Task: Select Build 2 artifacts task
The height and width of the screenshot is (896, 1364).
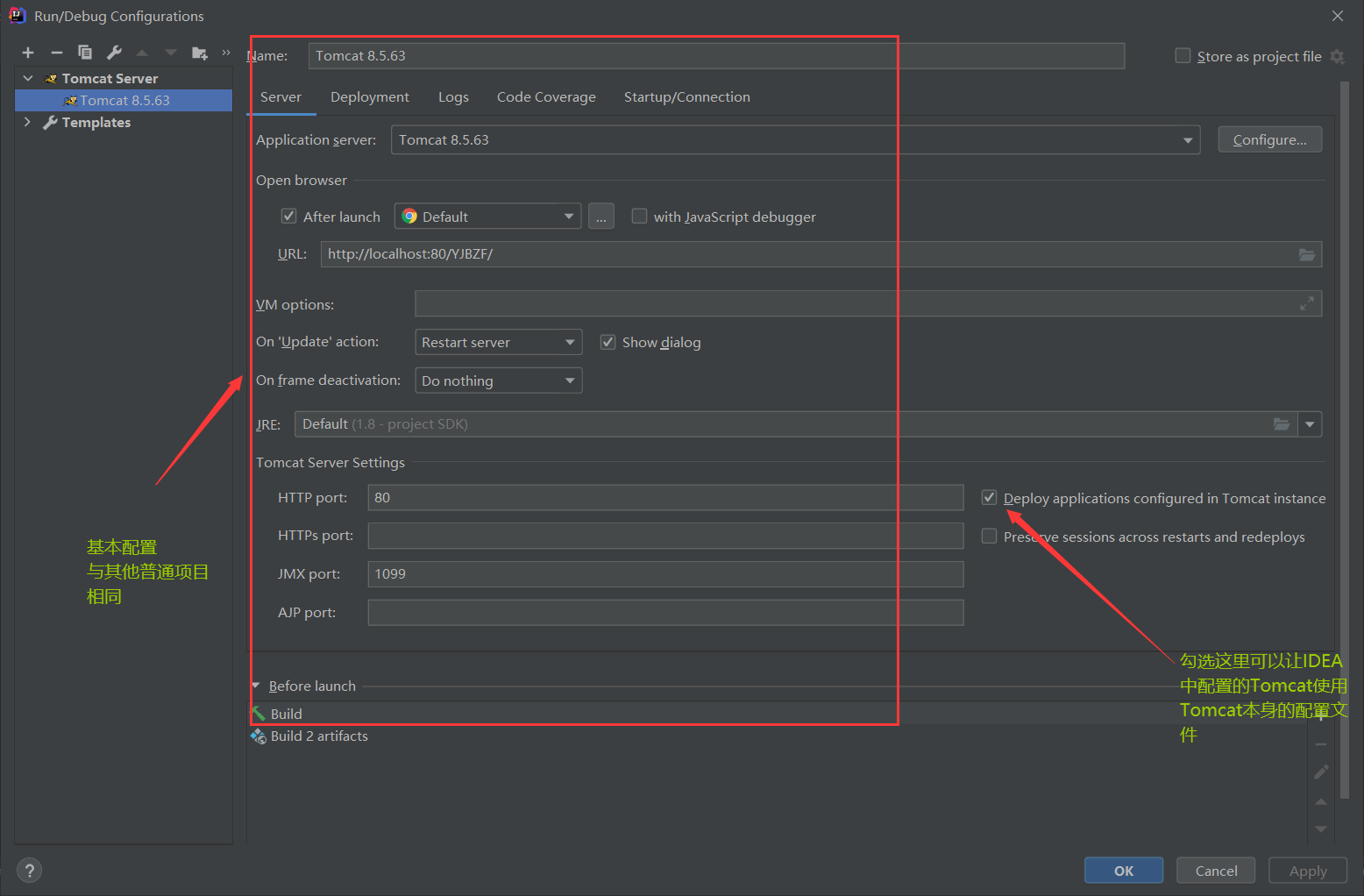Action: coord(778,736)
